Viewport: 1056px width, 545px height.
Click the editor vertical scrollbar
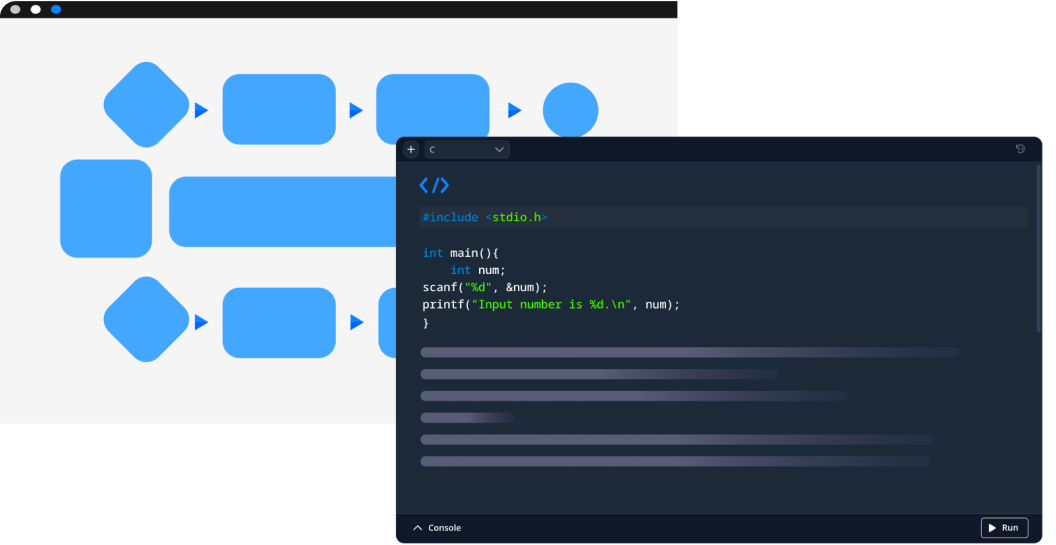pyautogui.click(x=1038, y=250)
